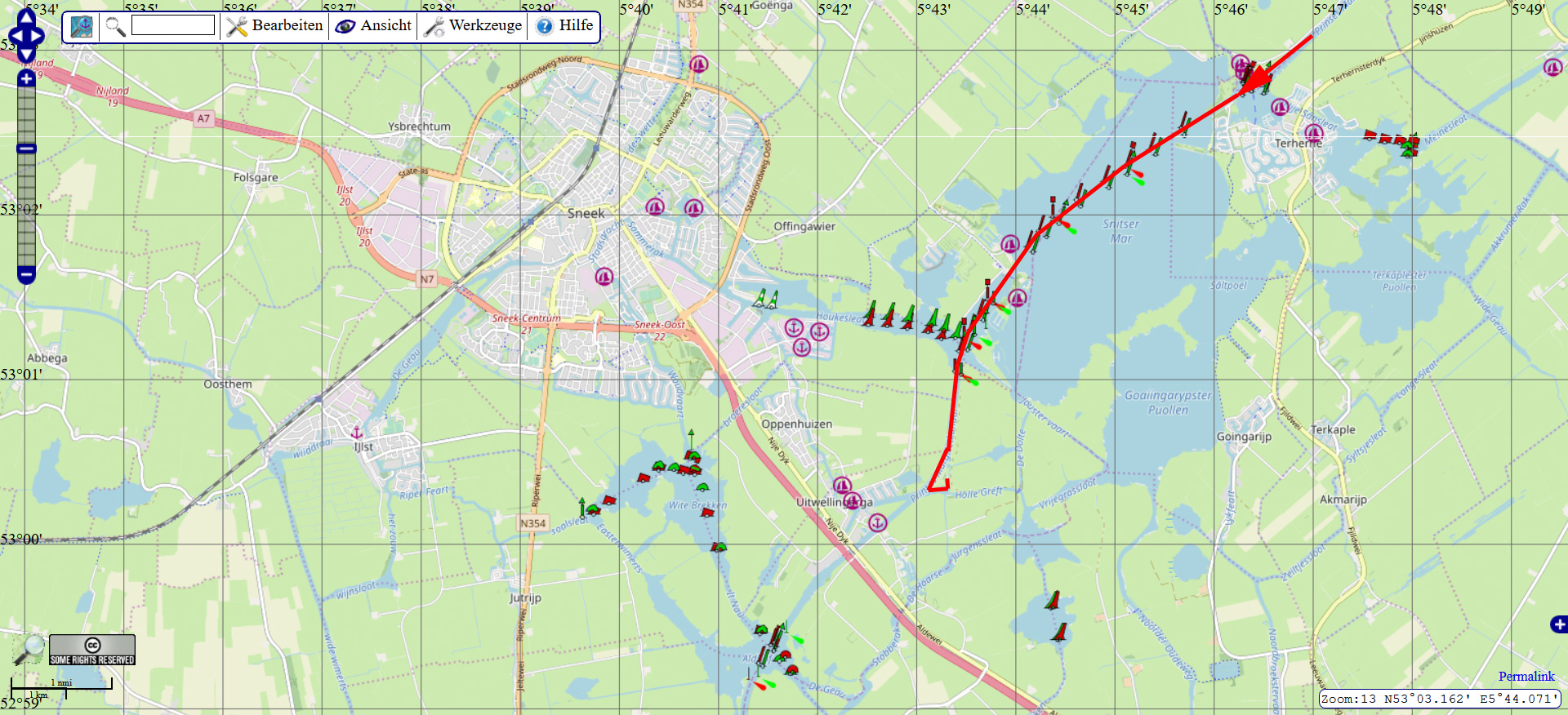The height and width of the screenshot is (715, 1568).
Task: Open the Permalink link
Action: click(x=1526, y=676)
